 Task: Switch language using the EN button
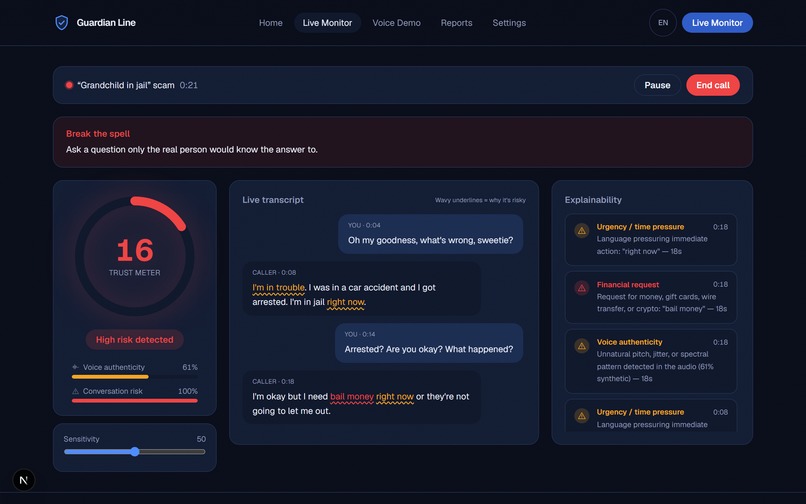pos(663,23)
